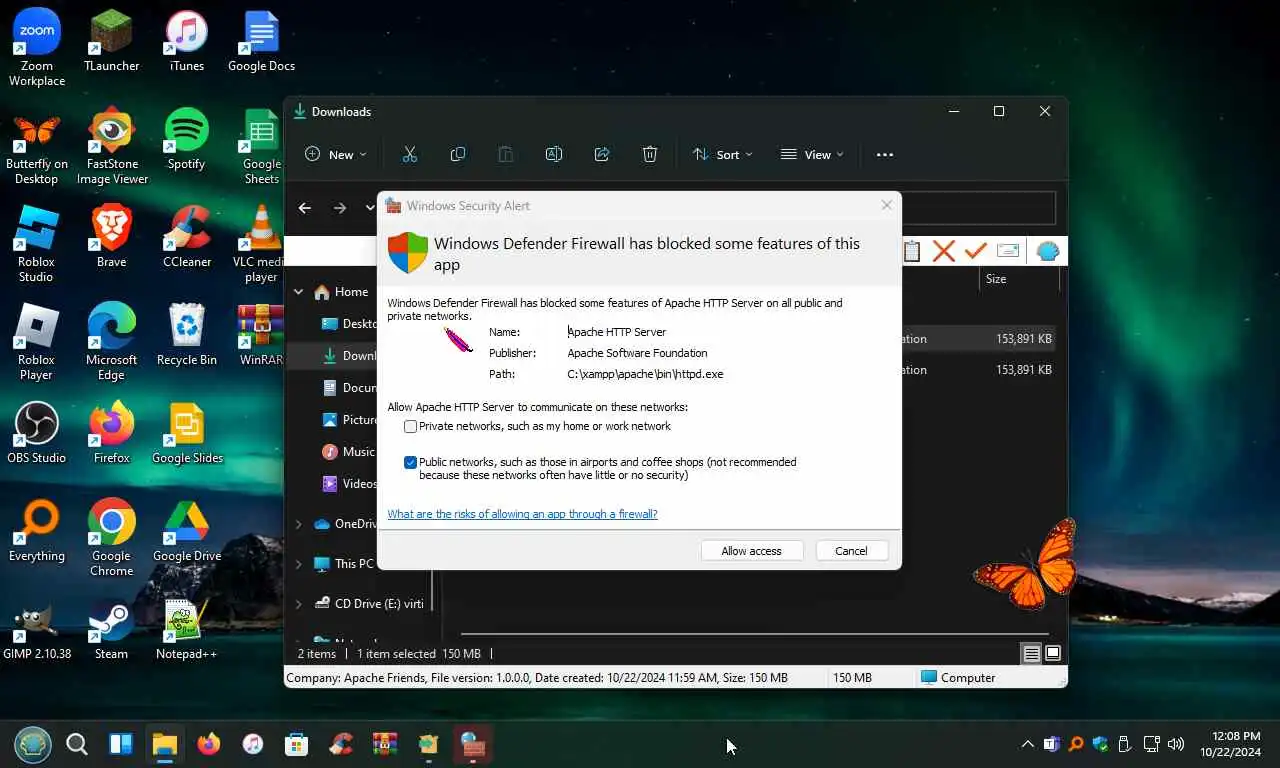Open CCleaner desktop shortcut
This screenshot has height=768, width=1280.
187,237
